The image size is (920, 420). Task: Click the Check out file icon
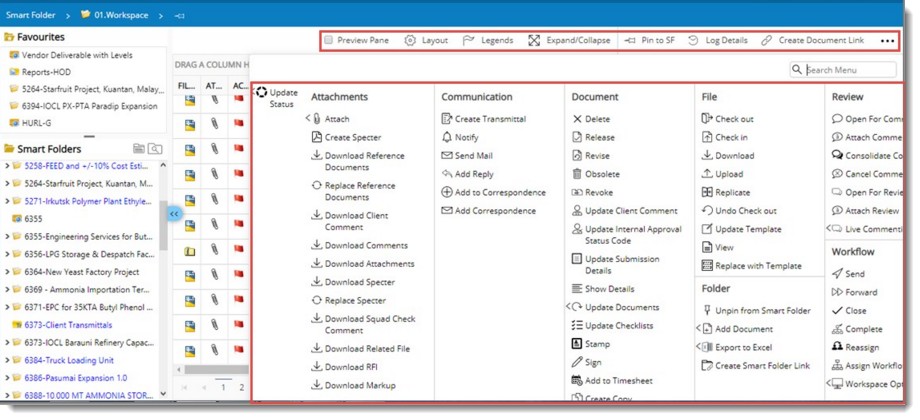[x=707, y=119]
